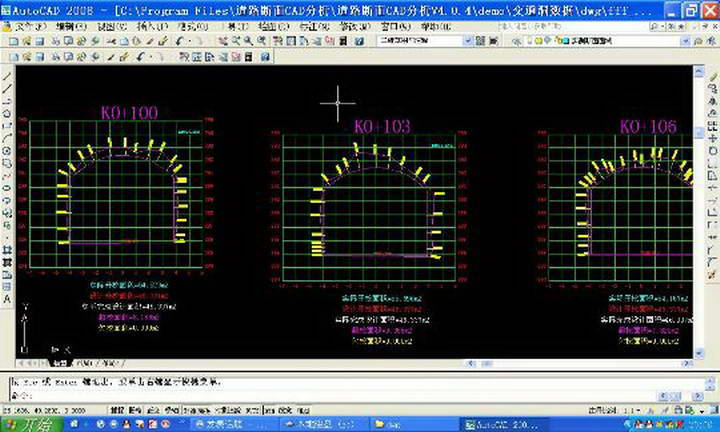The height and width of the screenshot is (432, 720).
Task: Select the Construction Line tool in Draw toolbar
Action: click(7, 89)
